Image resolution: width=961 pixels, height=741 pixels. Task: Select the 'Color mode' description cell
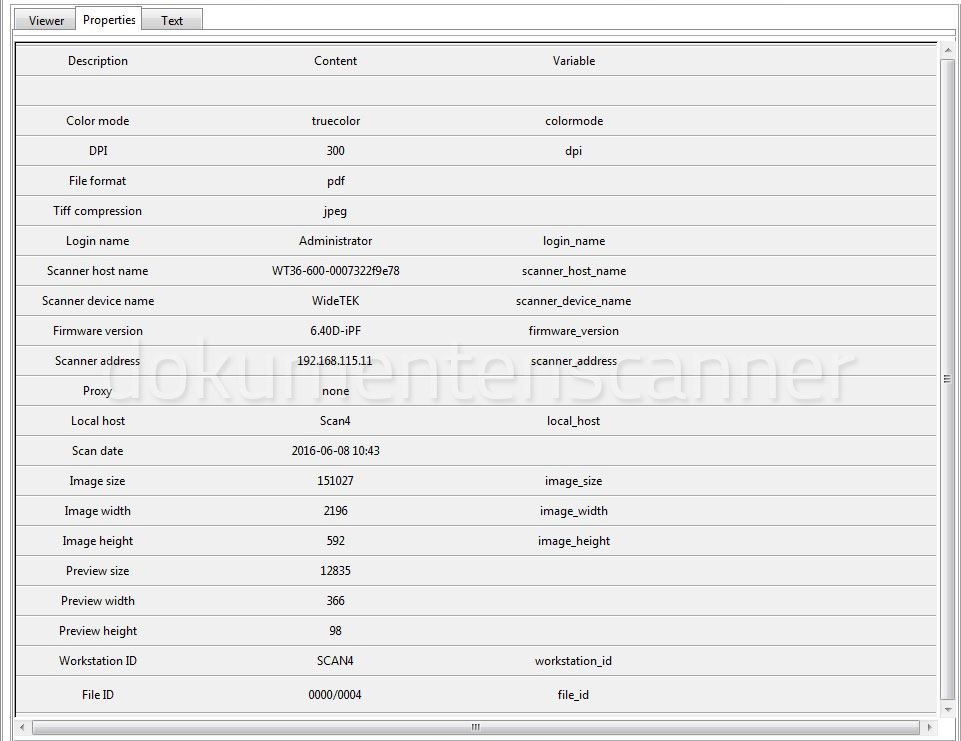(x=97, y=121)
